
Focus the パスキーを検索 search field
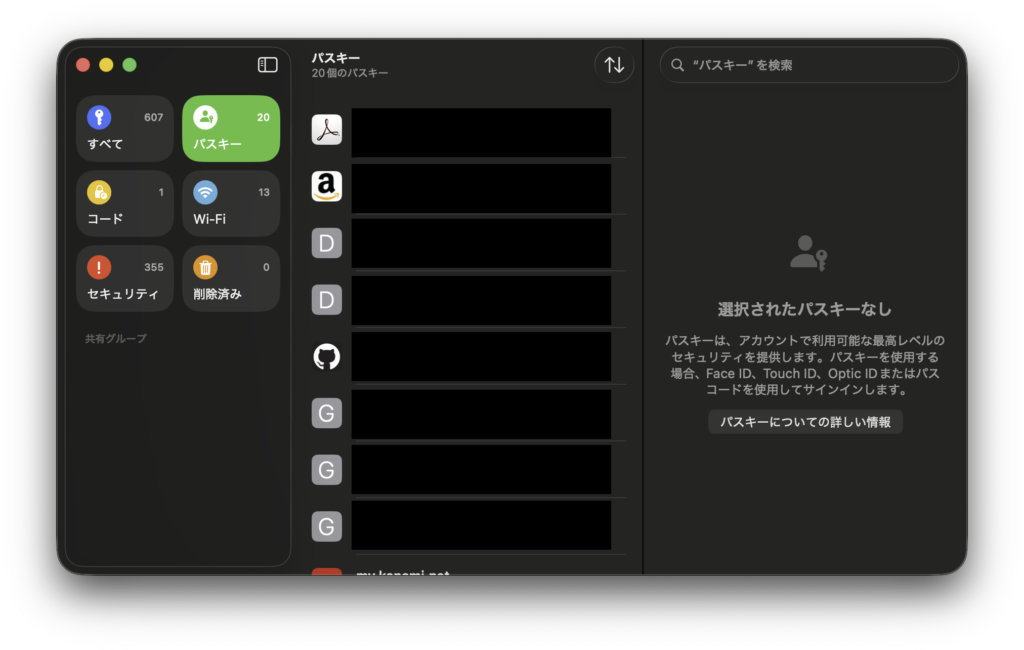(x=809, y=65)
